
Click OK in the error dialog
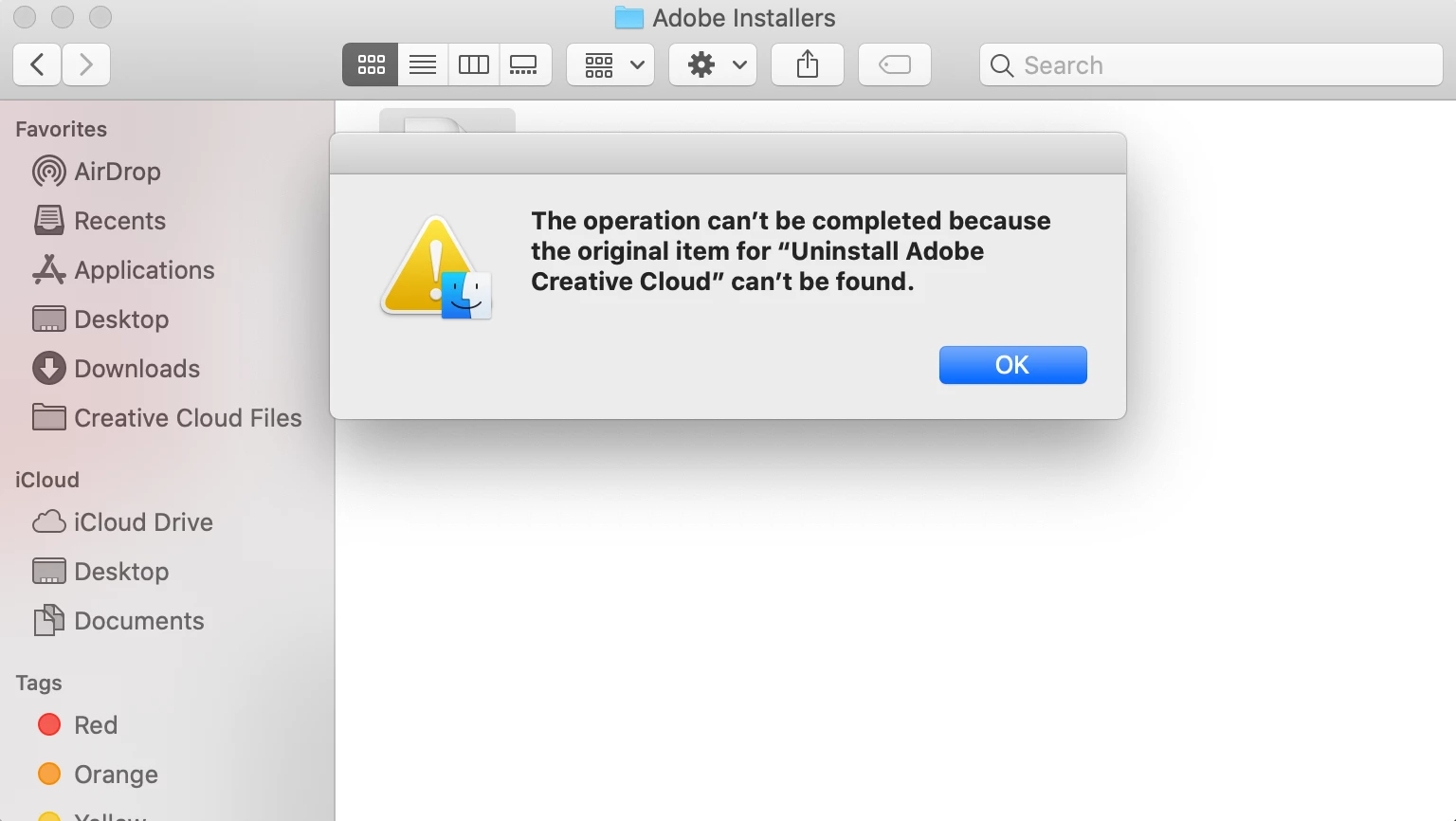pos(1012,365)
